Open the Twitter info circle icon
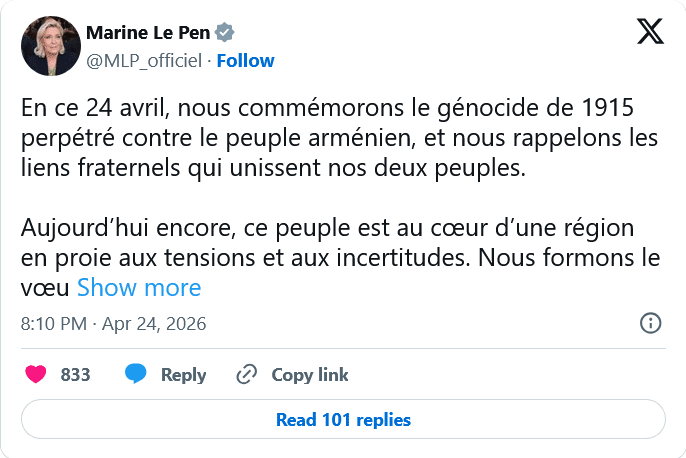This screenshot has height=458, width=686. pos(649,323)
